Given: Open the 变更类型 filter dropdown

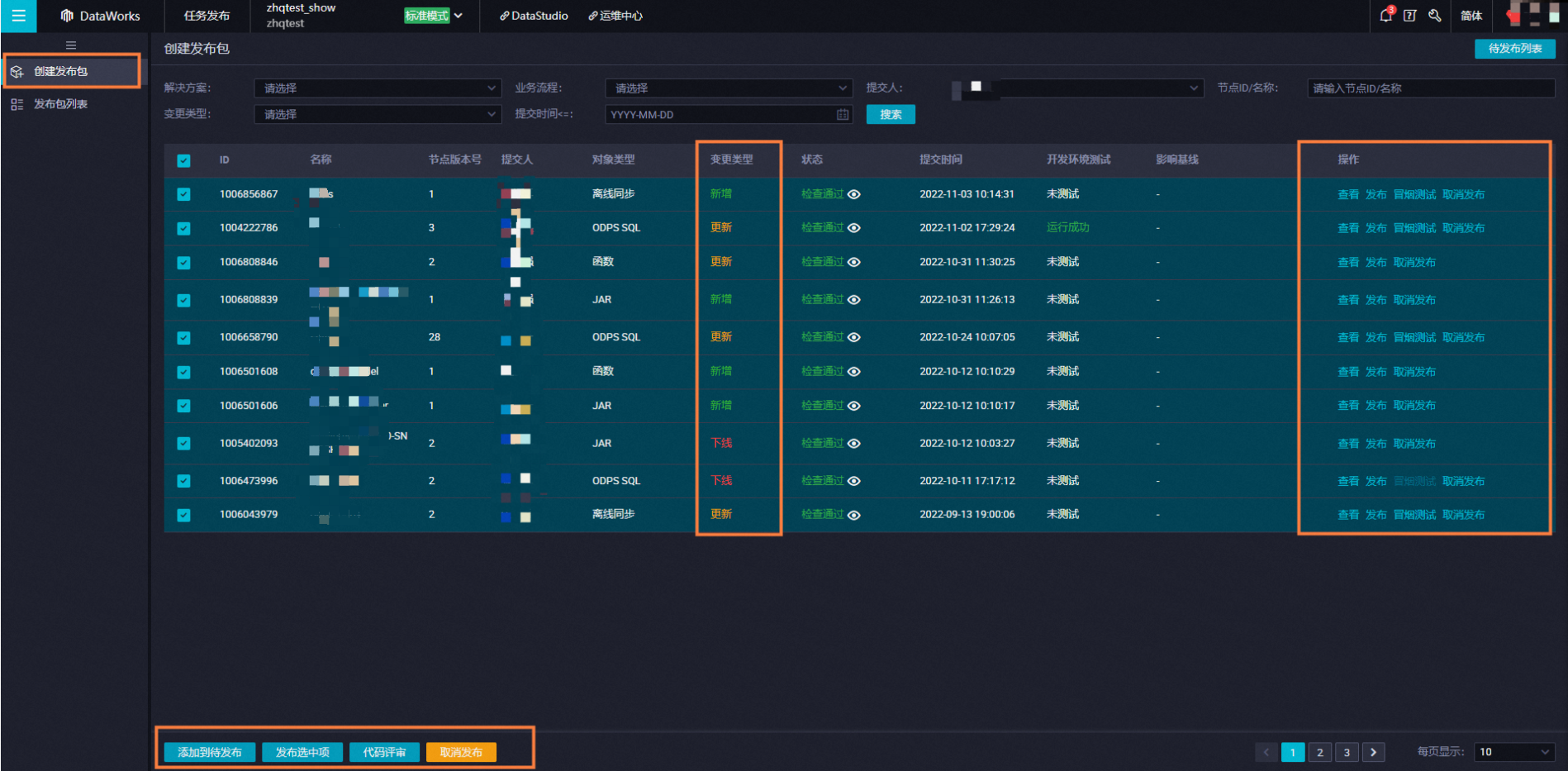Looking at the screenshot, I should point(378,115).
